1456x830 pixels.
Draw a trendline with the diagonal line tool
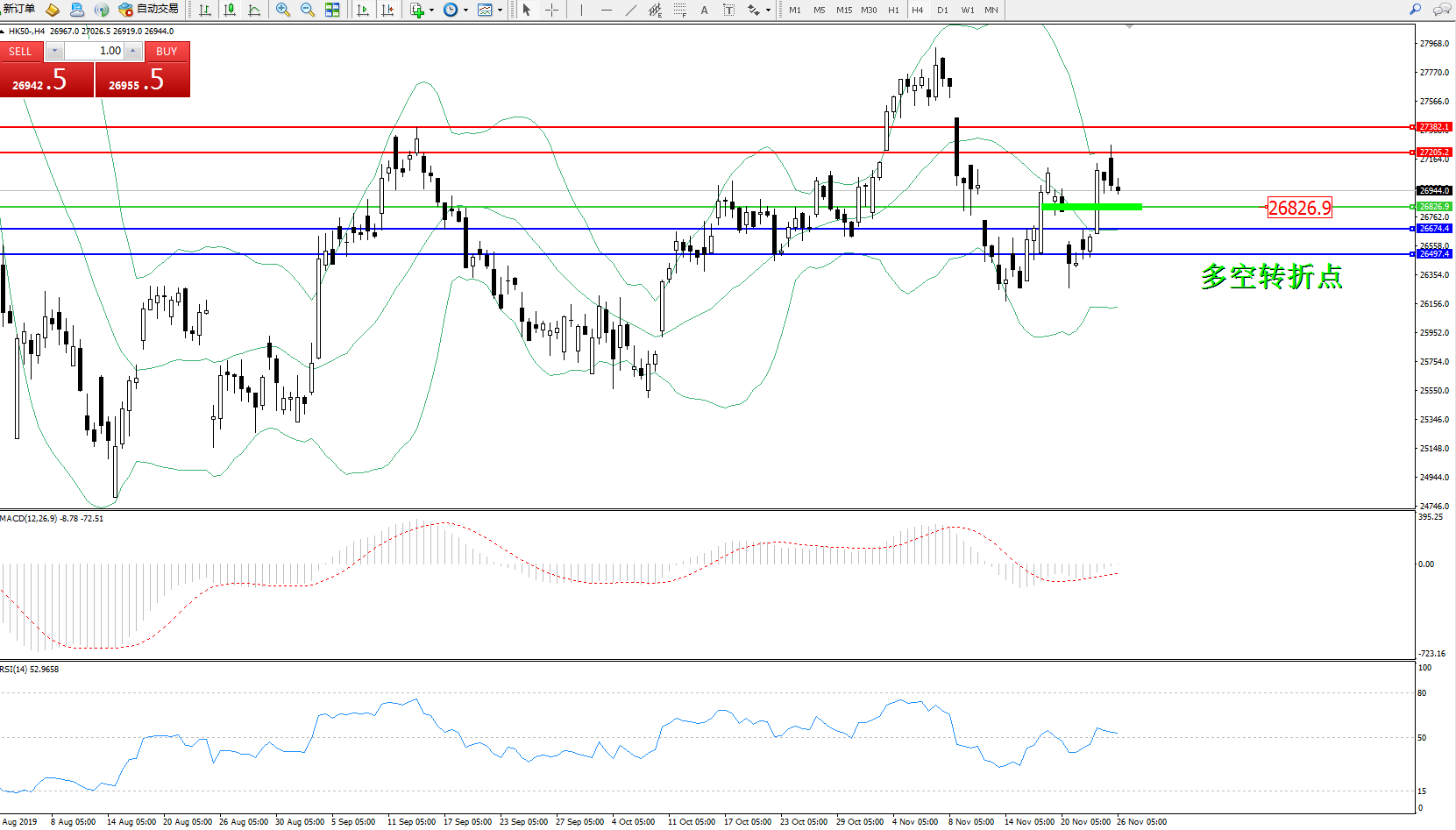point(631,10)
